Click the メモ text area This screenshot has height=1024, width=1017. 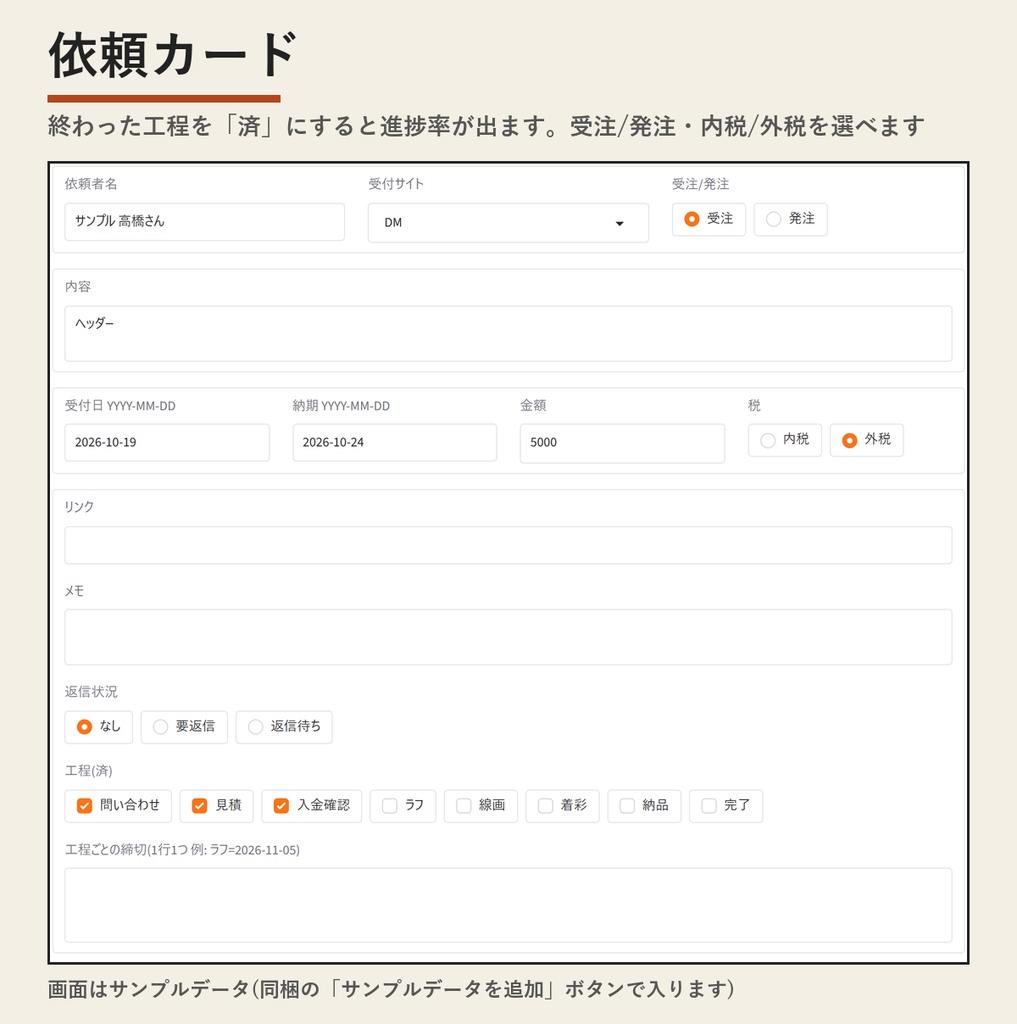[x=508, y=637]
